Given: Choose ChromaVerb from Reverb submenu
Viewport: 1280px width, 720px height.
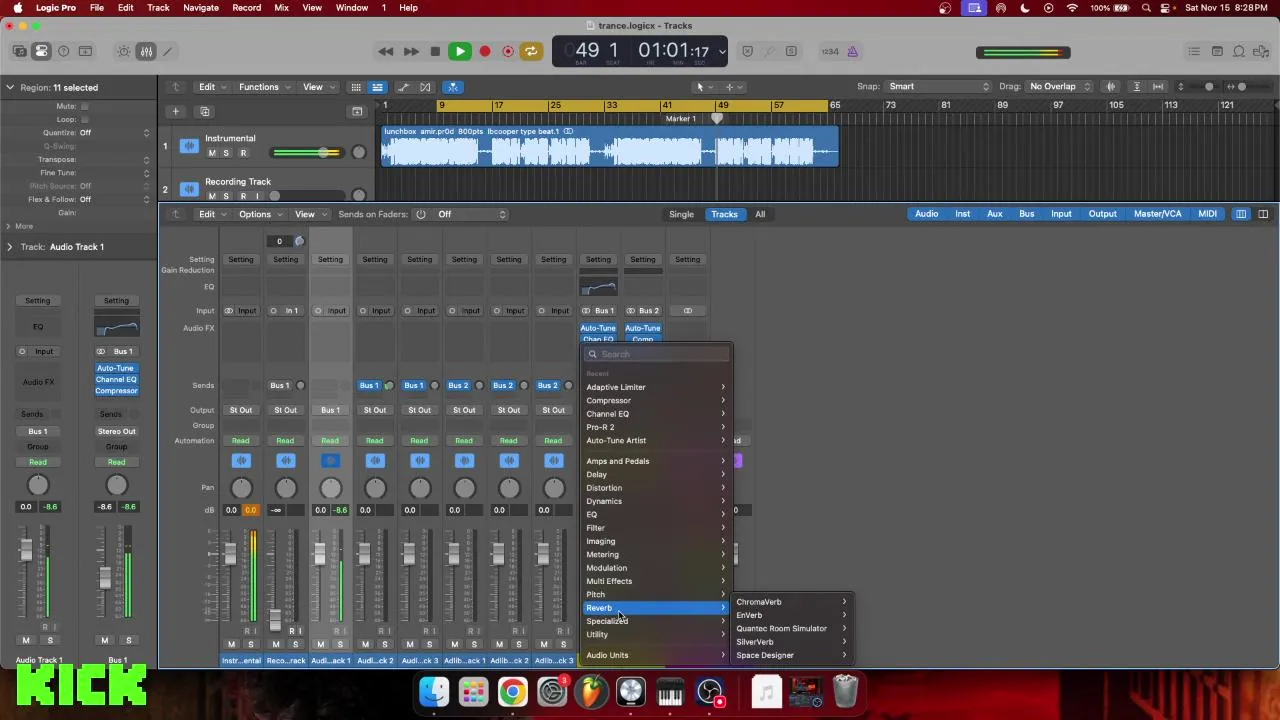Looking at the screenshot, I should coord(792,602).
